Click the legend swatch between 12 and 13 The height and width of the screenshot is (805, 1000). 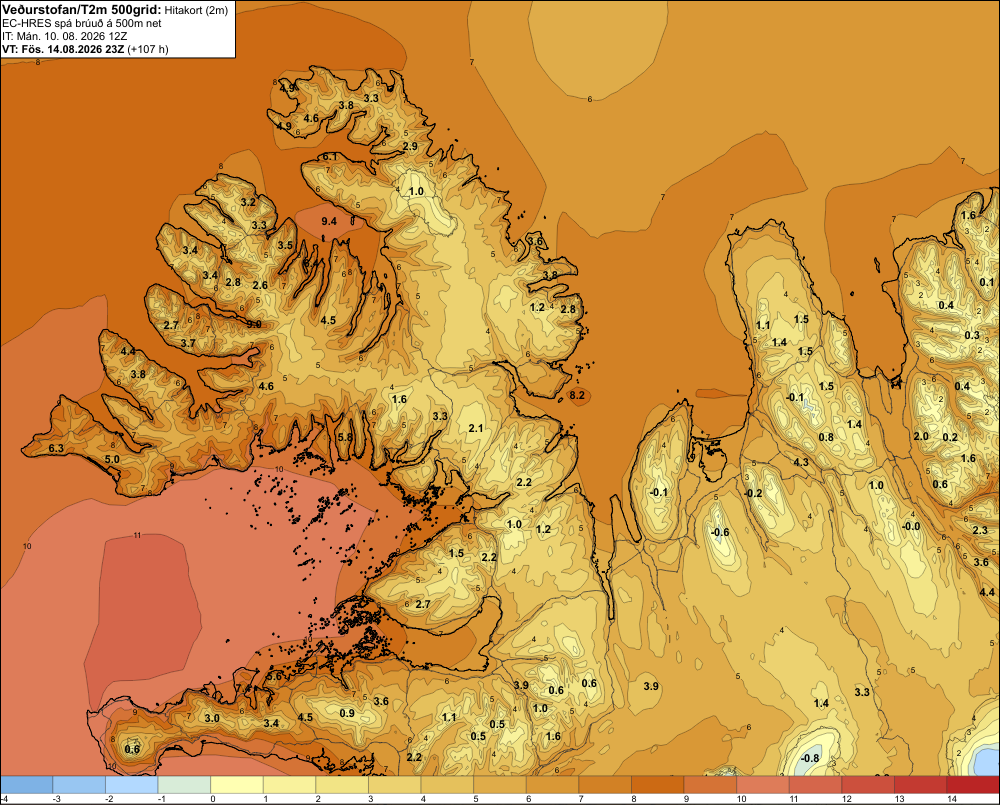(x=868, y=784)
